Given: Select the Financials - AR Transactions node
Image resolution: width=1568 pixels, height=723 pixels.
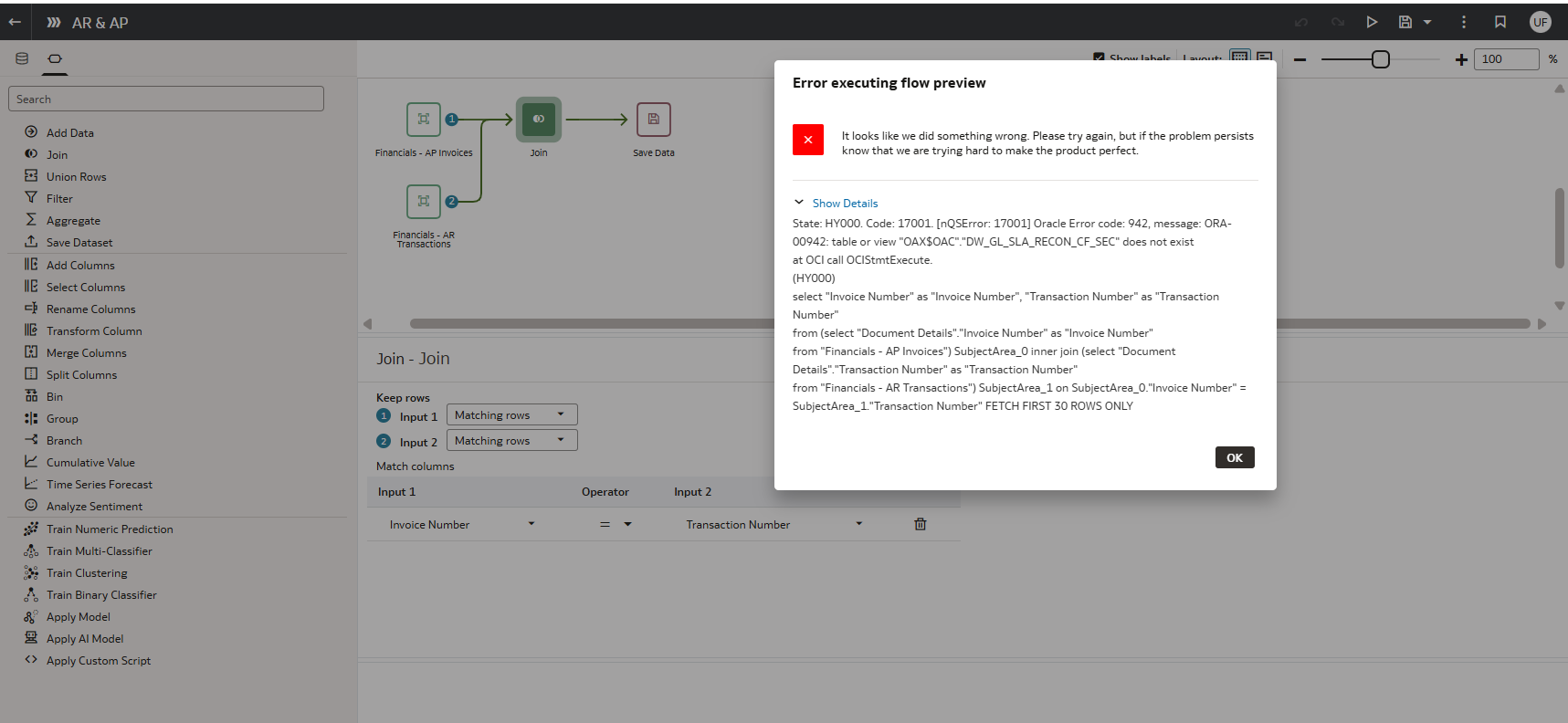Looking at the screenshot, I should (424, 201).
